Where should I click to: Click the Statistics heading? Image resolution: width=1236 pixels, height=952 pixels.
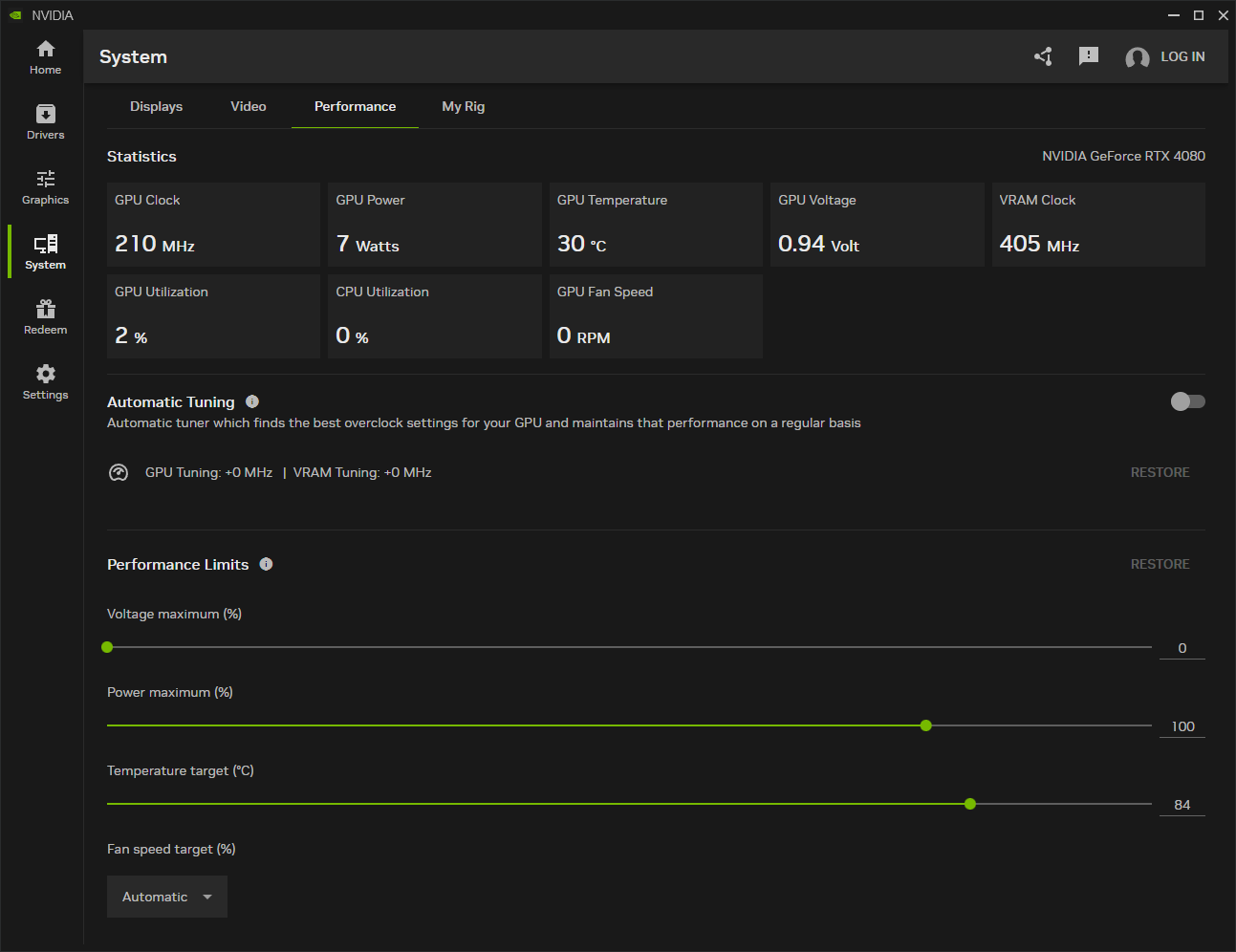(x=141, y=157)
